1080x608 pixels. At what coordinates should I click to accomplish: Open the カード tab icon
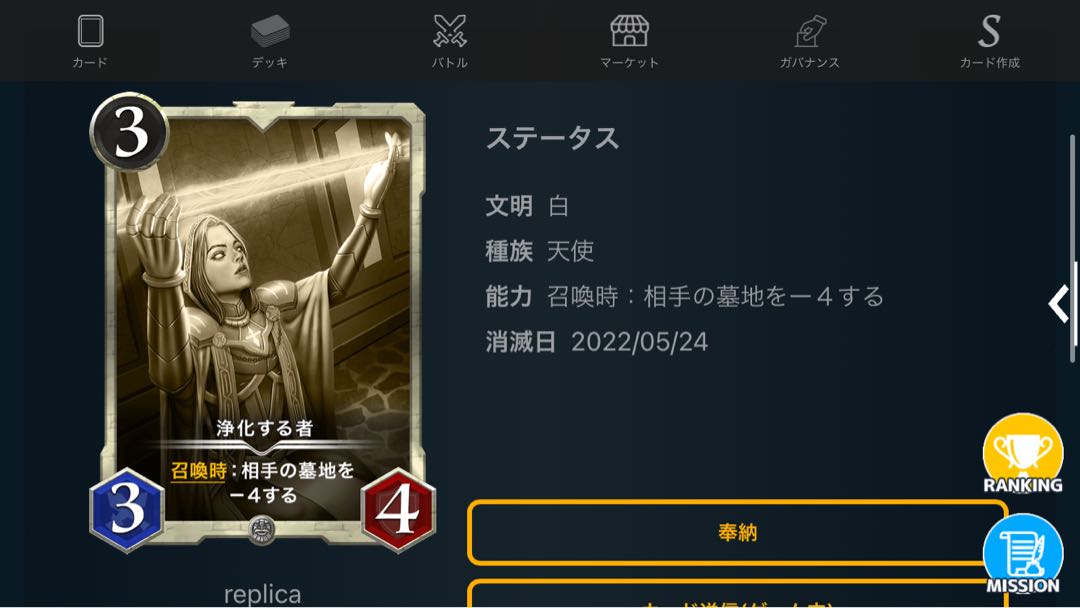coord(90,31)
